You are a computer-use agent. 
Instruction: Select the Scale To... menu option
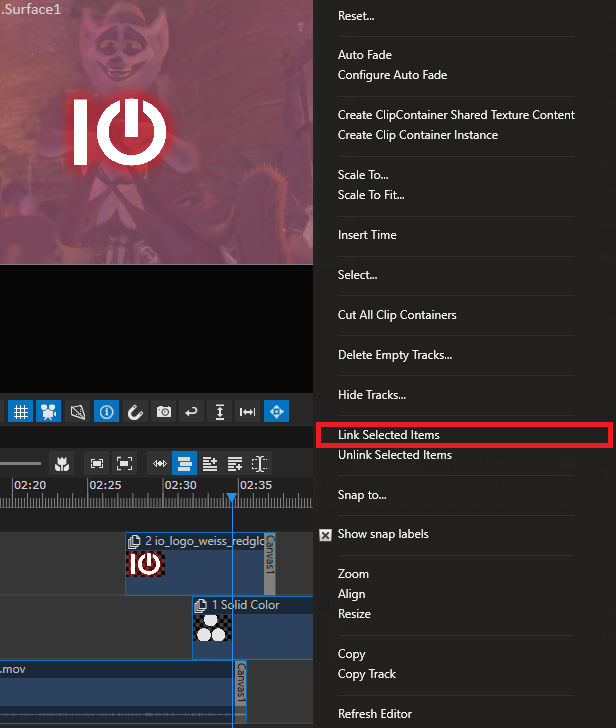click(x=363, y=175)
